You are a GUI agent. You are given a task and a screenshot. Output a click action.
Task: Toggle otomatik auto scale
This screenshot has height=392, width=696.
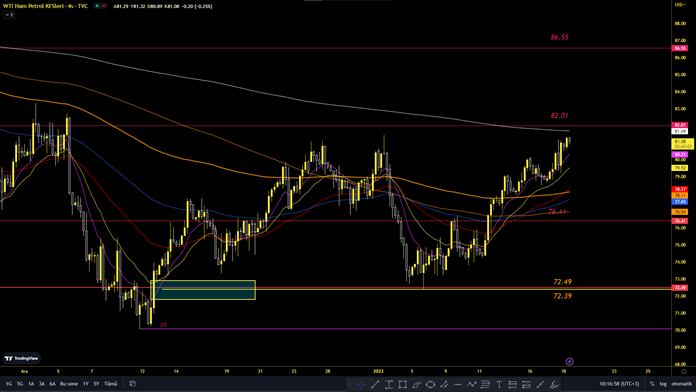681,384
